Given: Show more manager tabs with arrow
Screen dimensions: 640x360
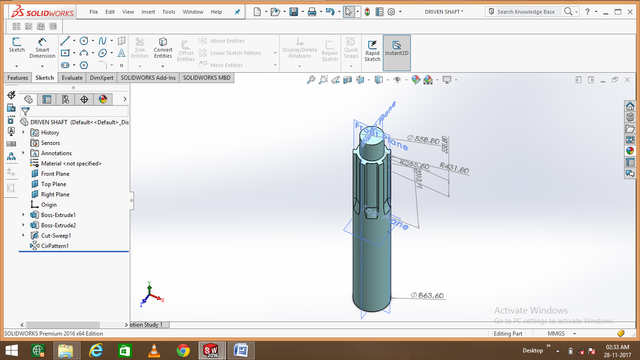Looking at the screenshot, I should tap(124, 99).
